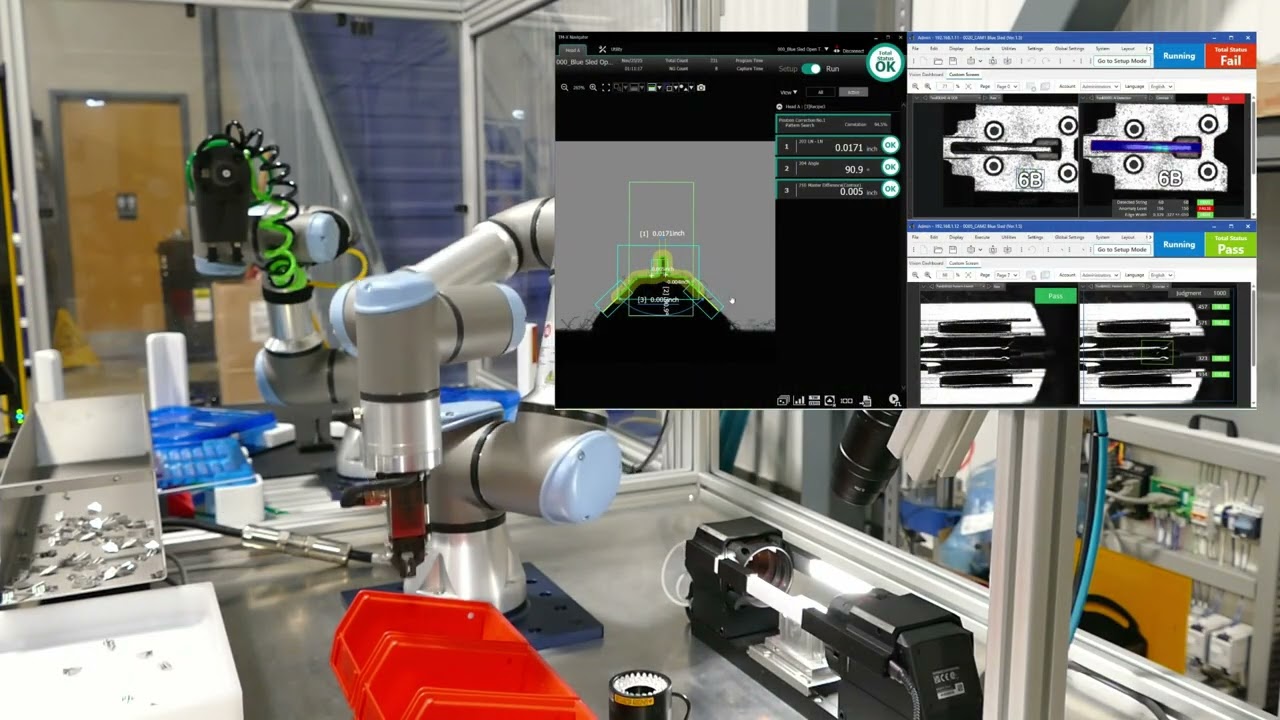Click the file export icon in TM-X bottom bar

866,401
